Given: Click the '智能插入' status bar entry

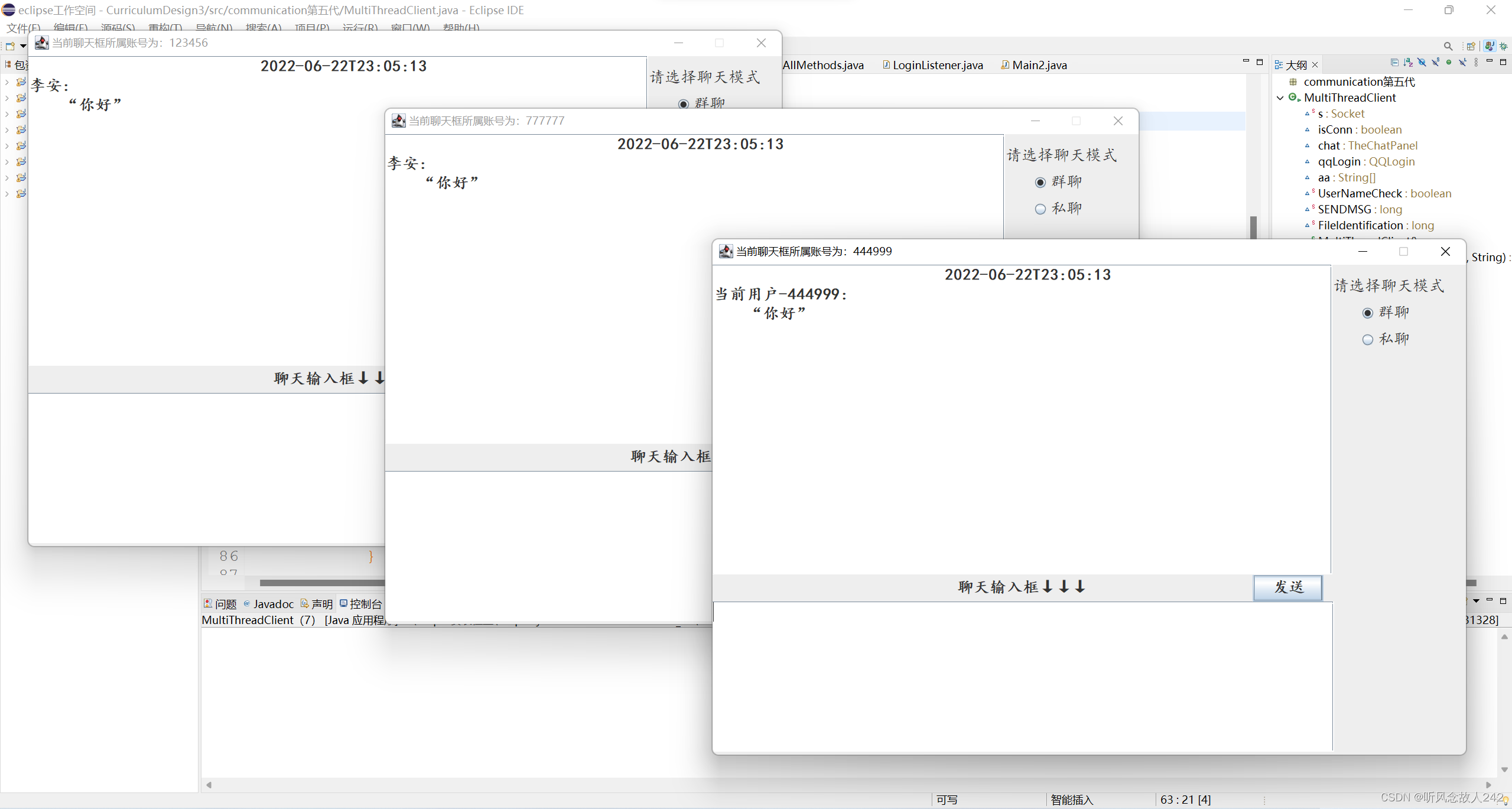Looking at the screenshot, I should pyautogui.click(x=1072, y=800).
